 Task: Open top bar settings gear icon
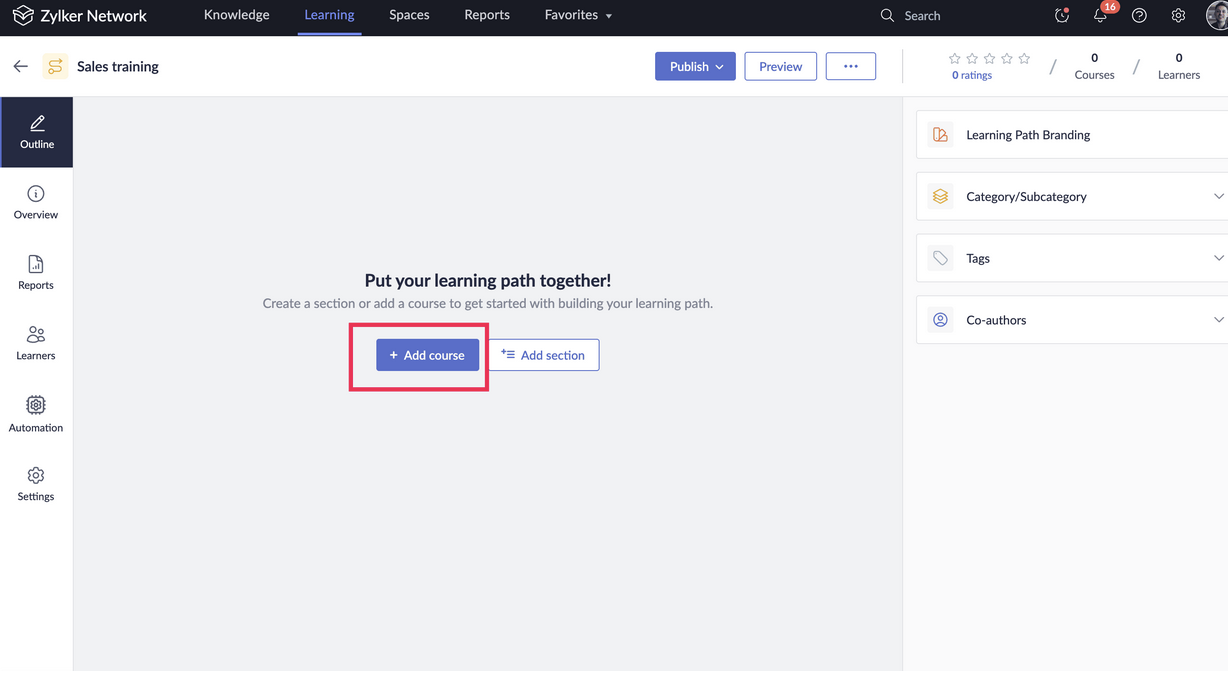[x=1178, y=15]
